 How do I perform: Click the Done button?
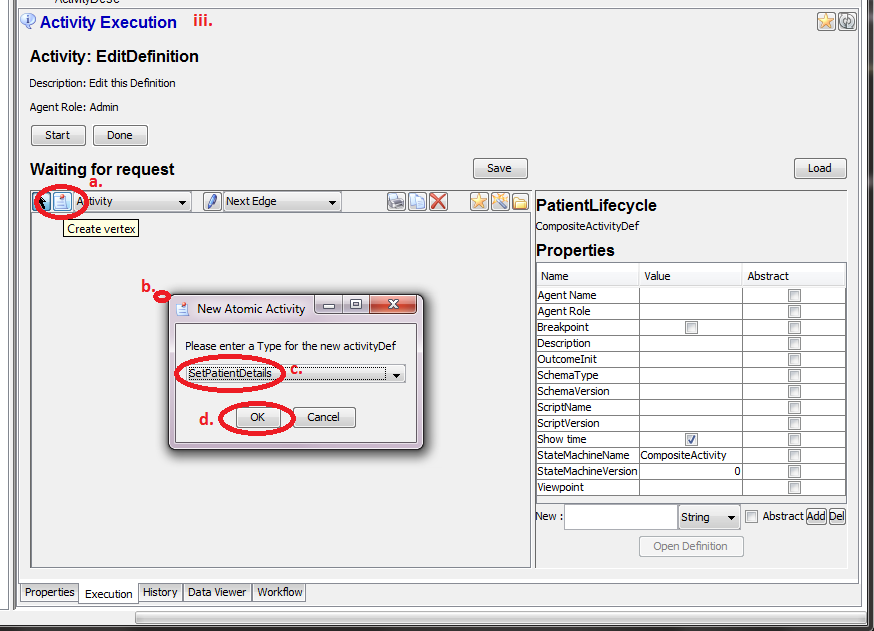[120, 135]
